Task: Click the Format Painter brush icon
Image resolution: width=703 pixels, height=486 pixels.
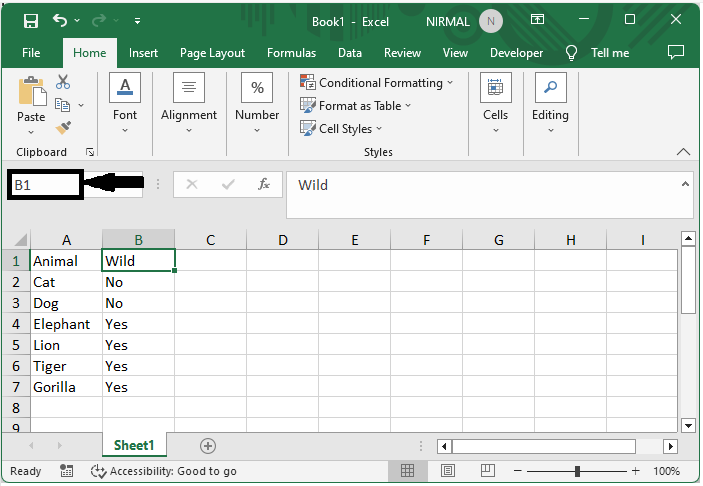Action: 63,127
